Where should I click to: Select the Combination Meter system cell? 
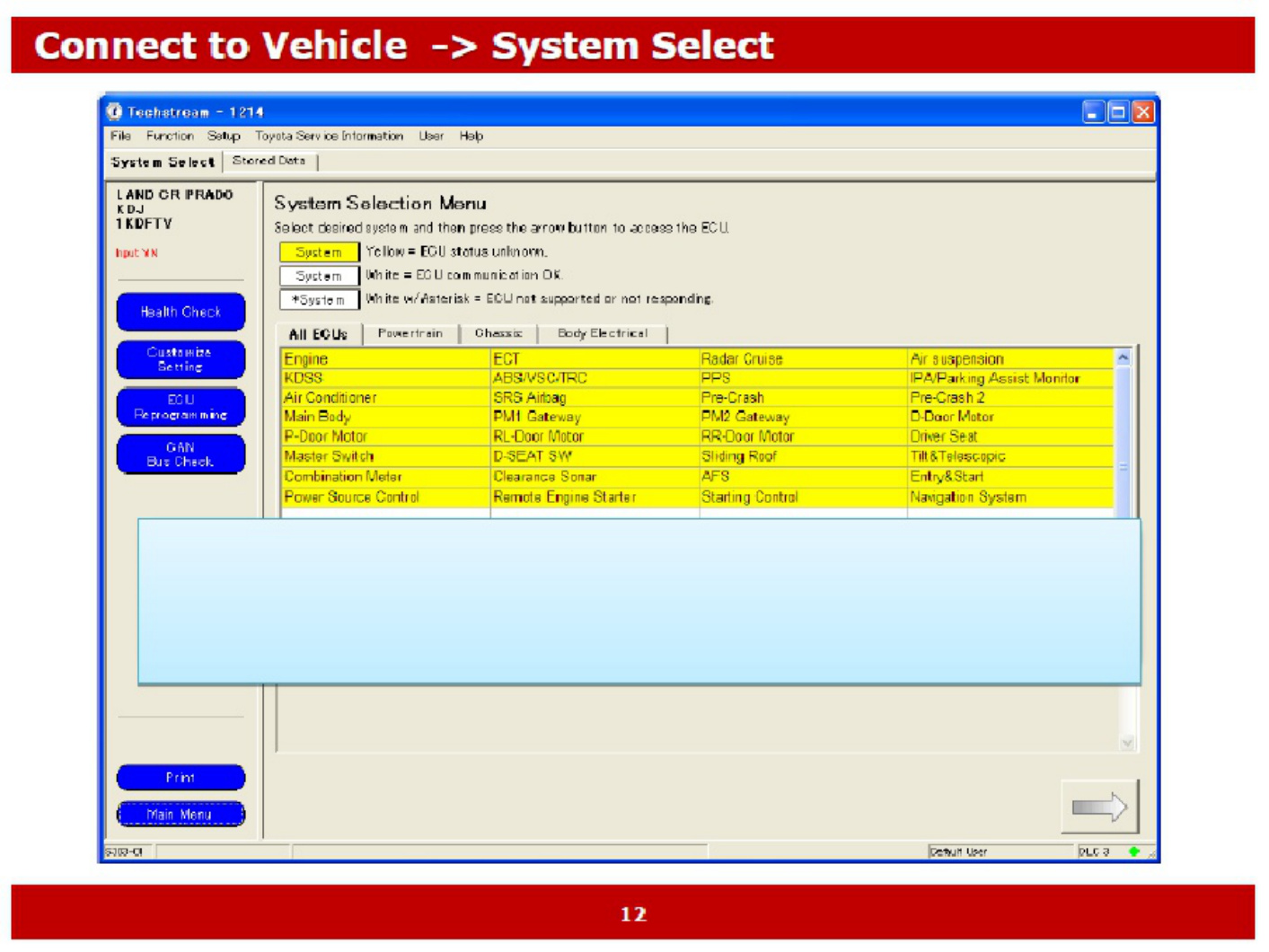[385, 477]
